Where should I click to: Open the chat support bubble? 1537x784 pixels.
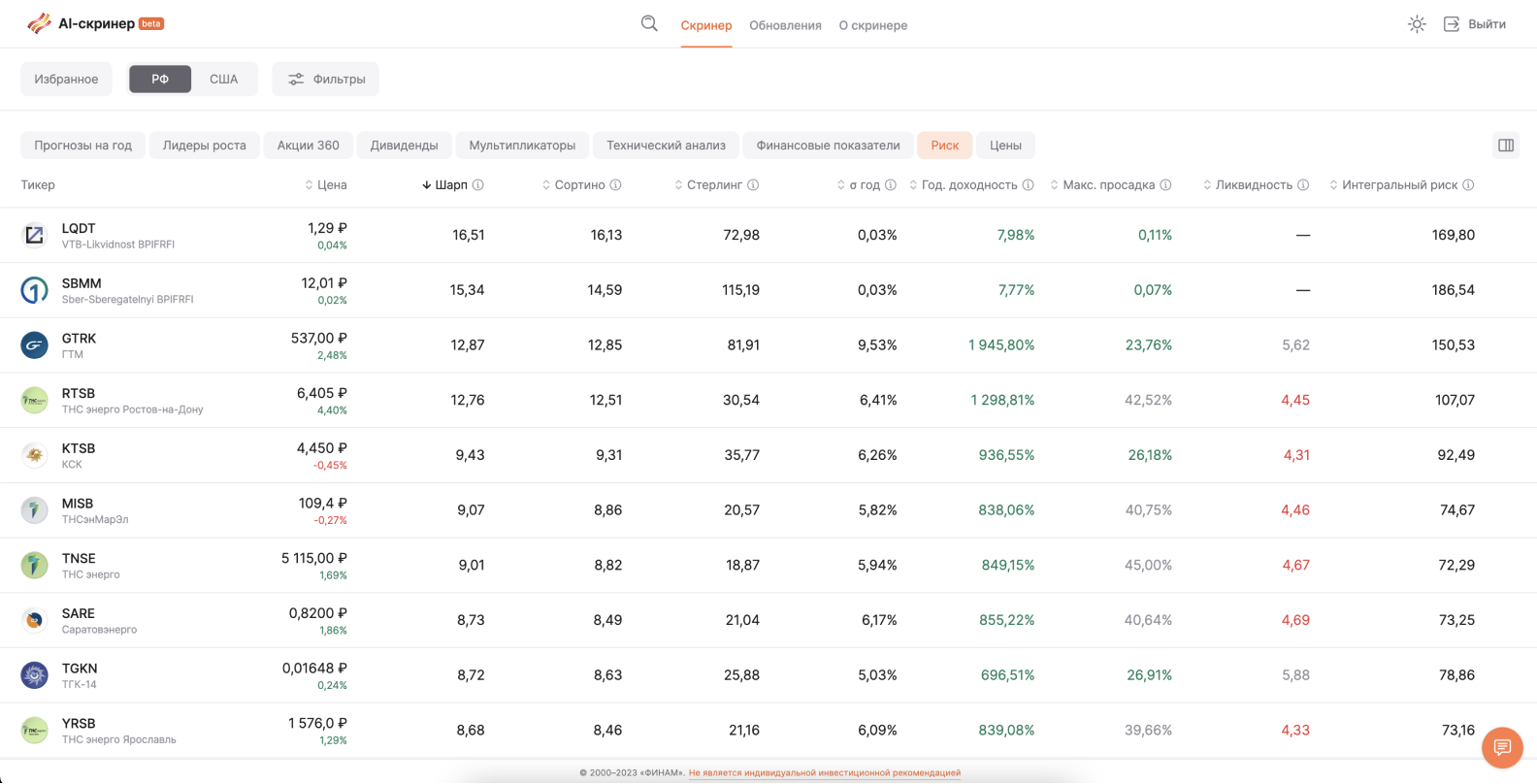(1502, 747)
